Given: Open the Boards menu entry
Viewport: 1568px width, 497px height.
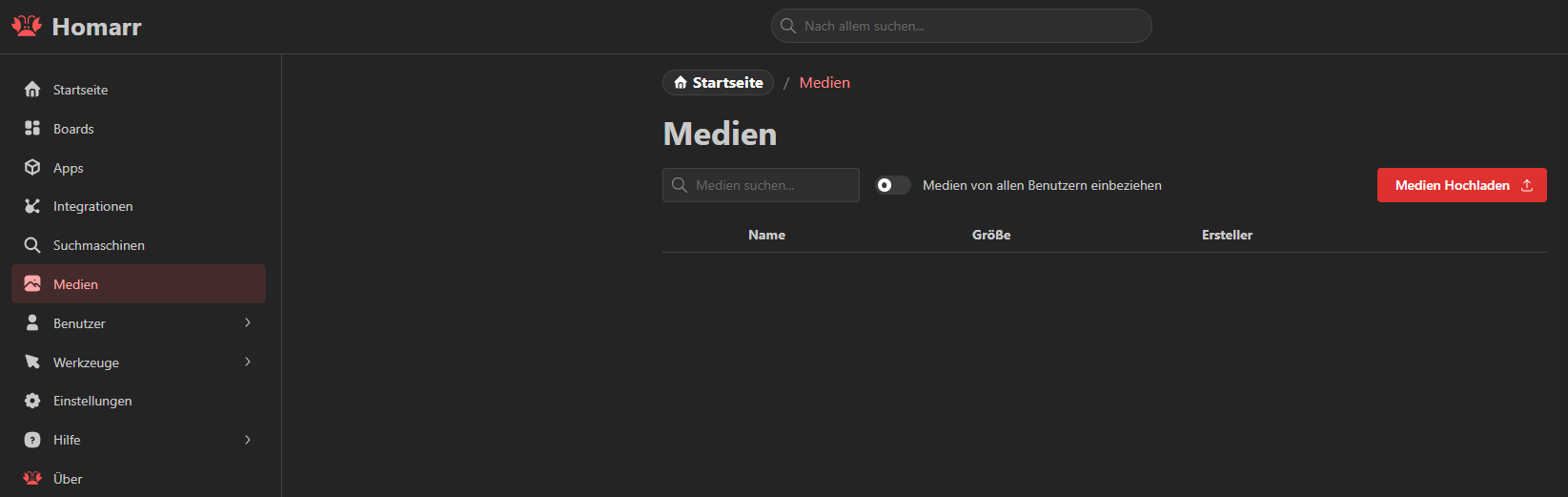Looking at the screenshot, I should click(x=73, y=129).
